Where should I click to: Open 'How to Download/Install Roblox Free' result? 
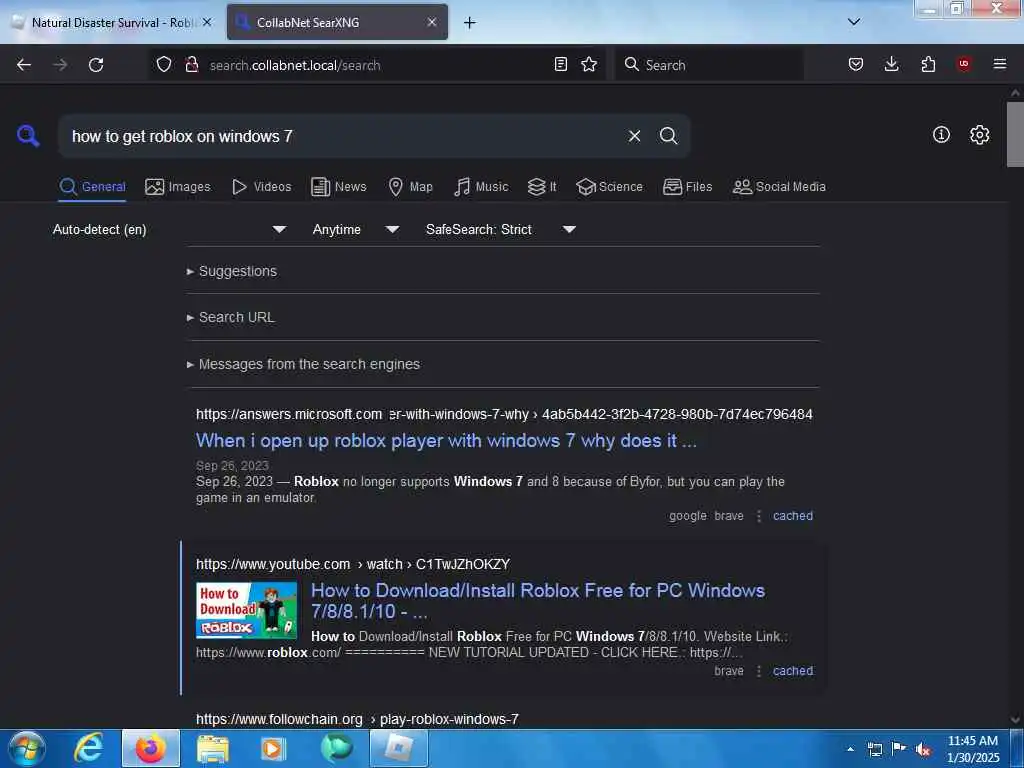537,601
